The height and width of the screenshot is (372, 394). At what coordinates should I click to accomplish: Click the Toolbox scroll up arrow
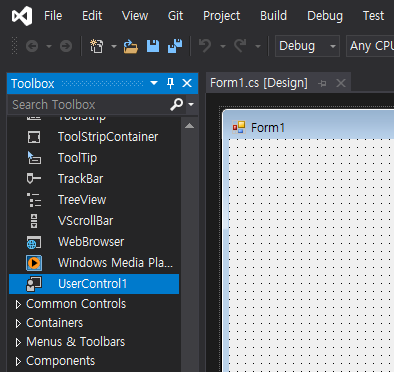189,126
